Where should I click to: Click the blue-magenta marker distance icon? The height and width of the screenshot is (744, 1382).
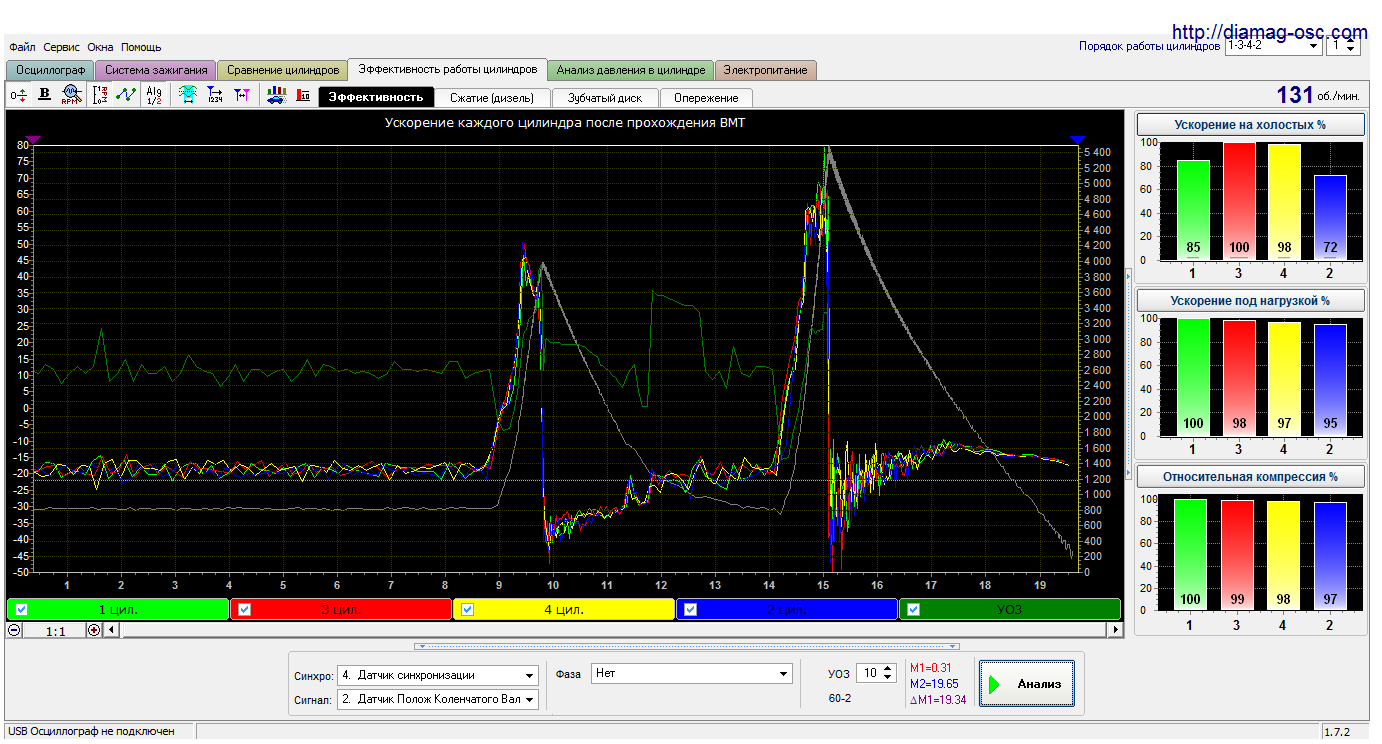(x=241, y=95)
